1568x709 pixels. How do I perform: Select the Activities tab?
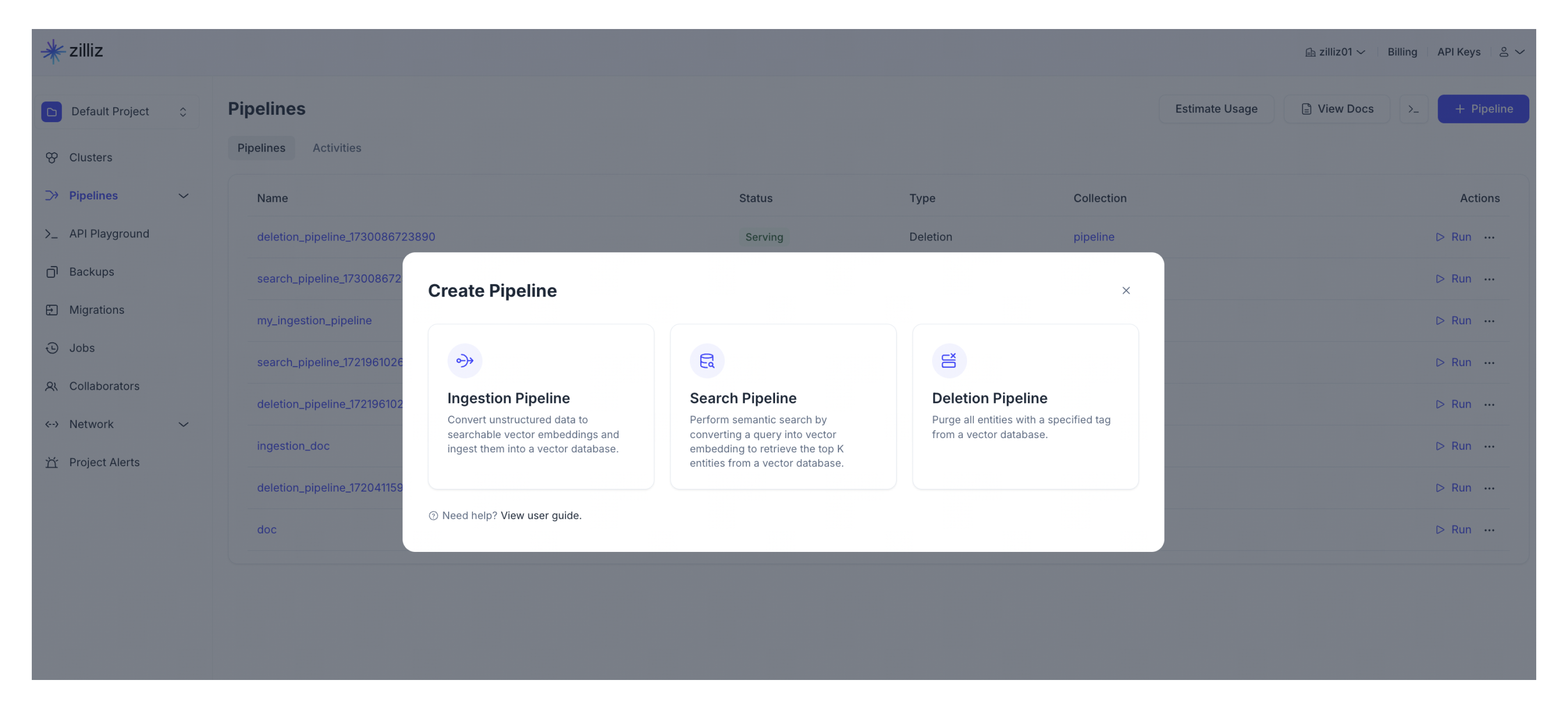coord(336,148)
